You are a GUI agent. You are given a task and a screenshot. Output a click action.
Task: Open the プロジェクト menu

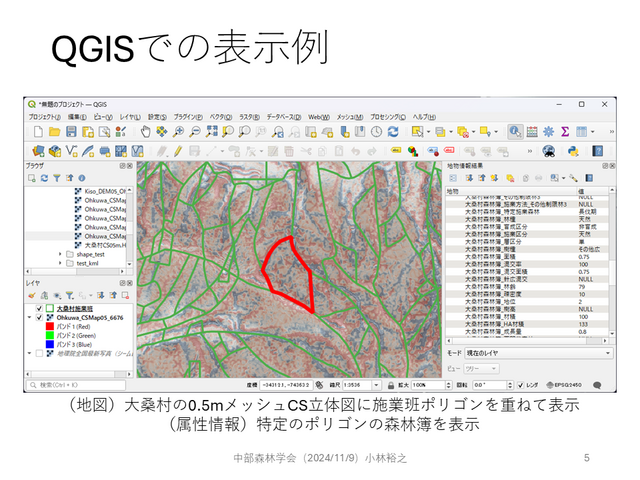[x=44, y=117]
